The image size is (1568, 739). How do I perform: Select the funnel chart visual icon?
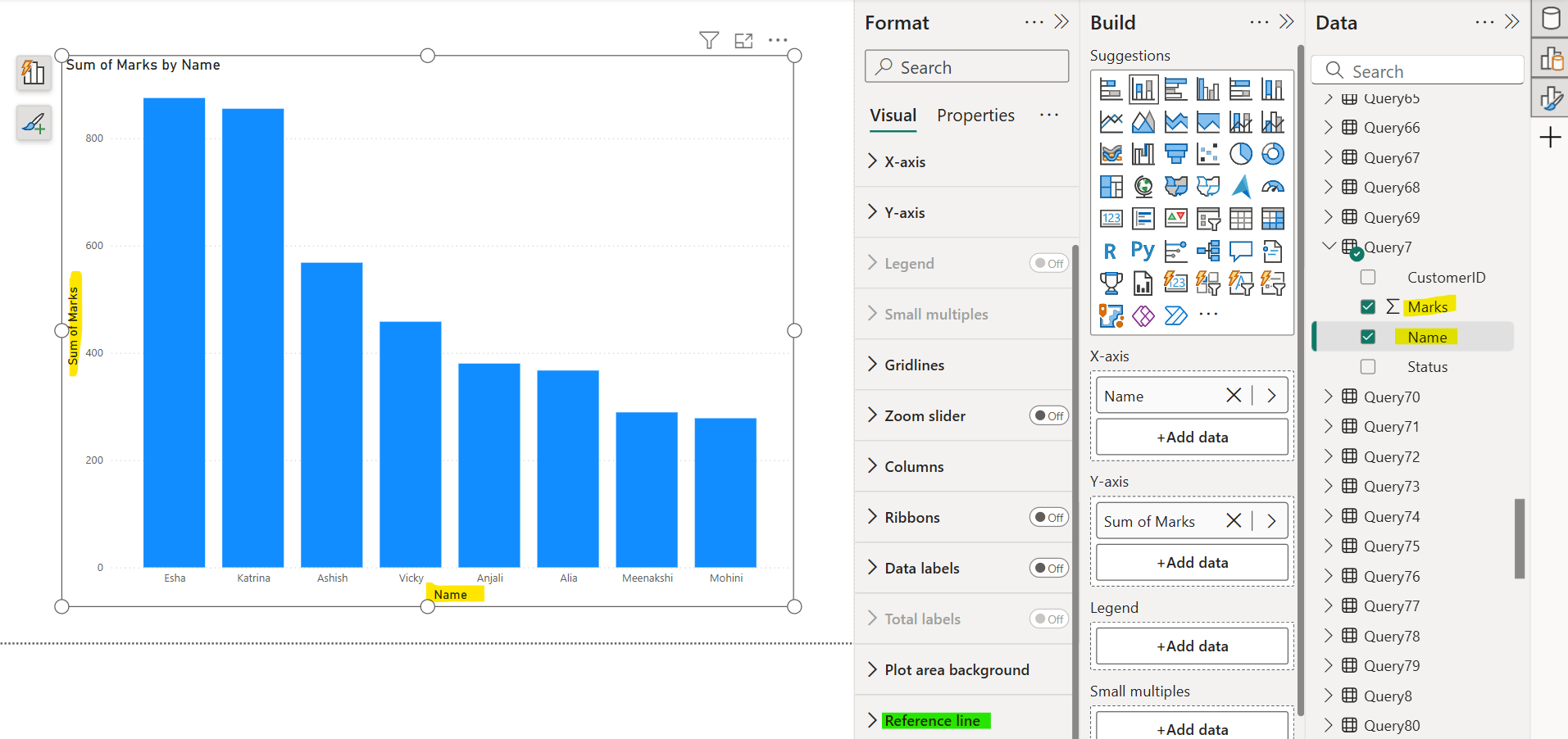pyautogui.click(x=1176, y=153)
